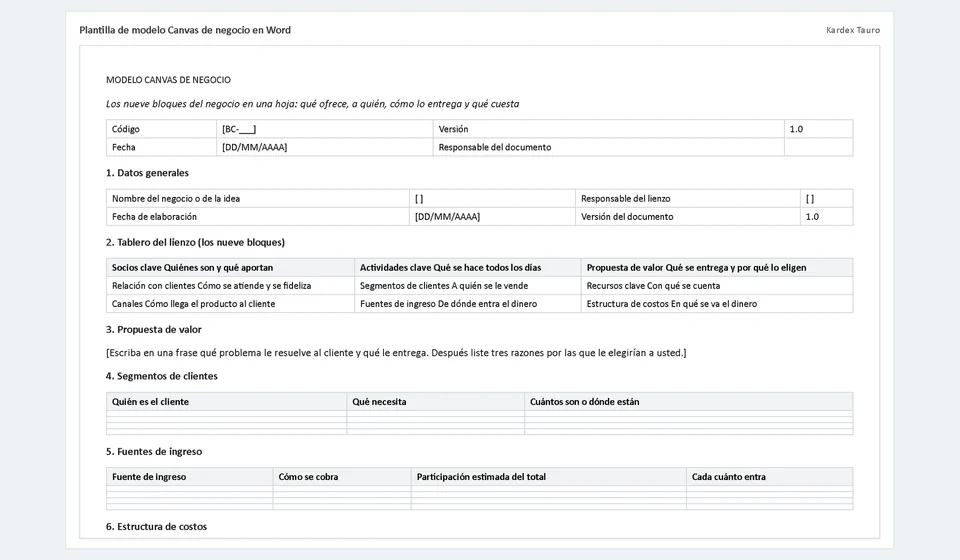Click the 'Quién es el cliente' column header
Screen dimensions: 960x560
227,402
